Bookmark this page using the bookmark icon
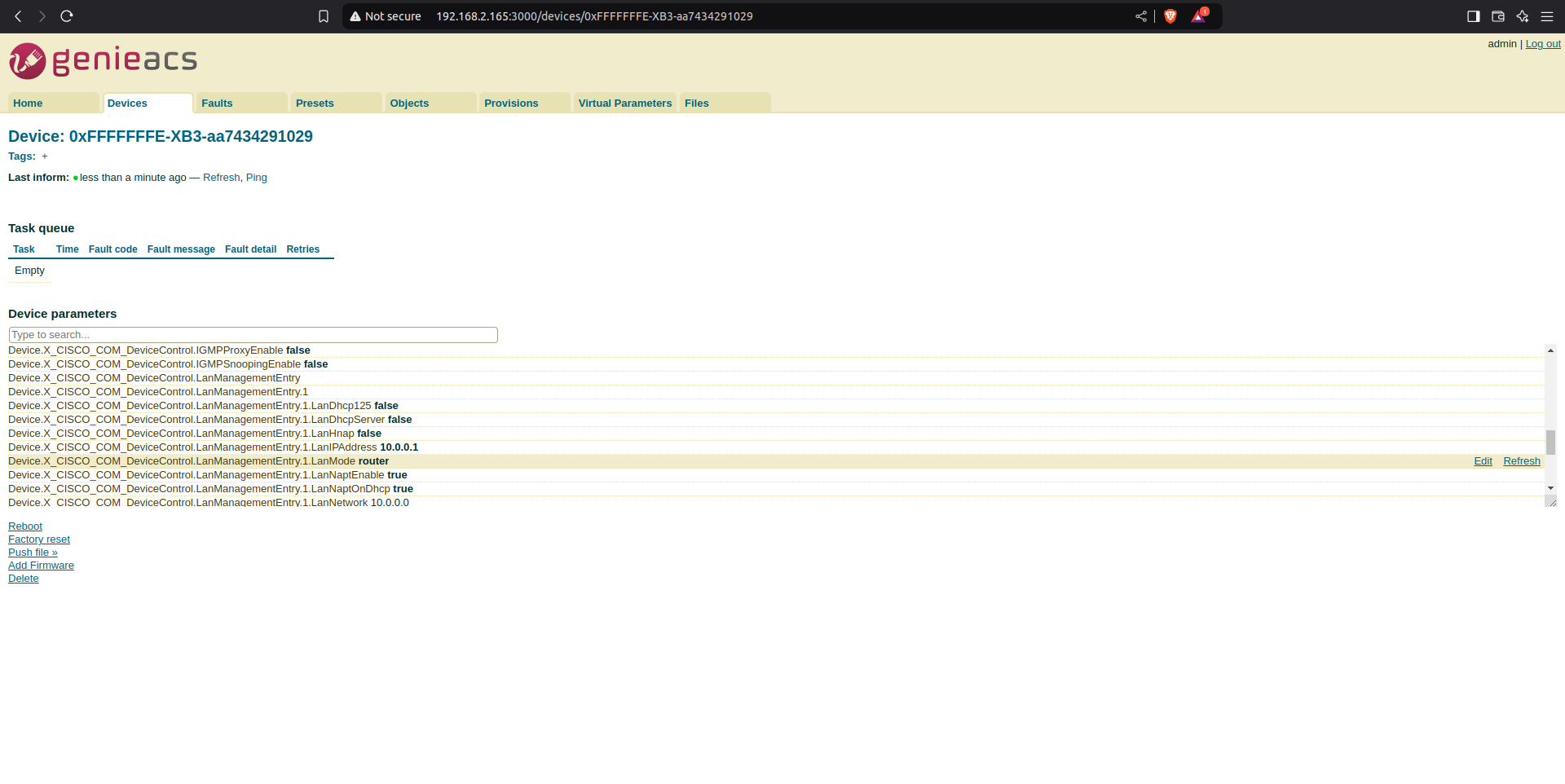This screenshot has width=1565, height=784. point(324,16)
